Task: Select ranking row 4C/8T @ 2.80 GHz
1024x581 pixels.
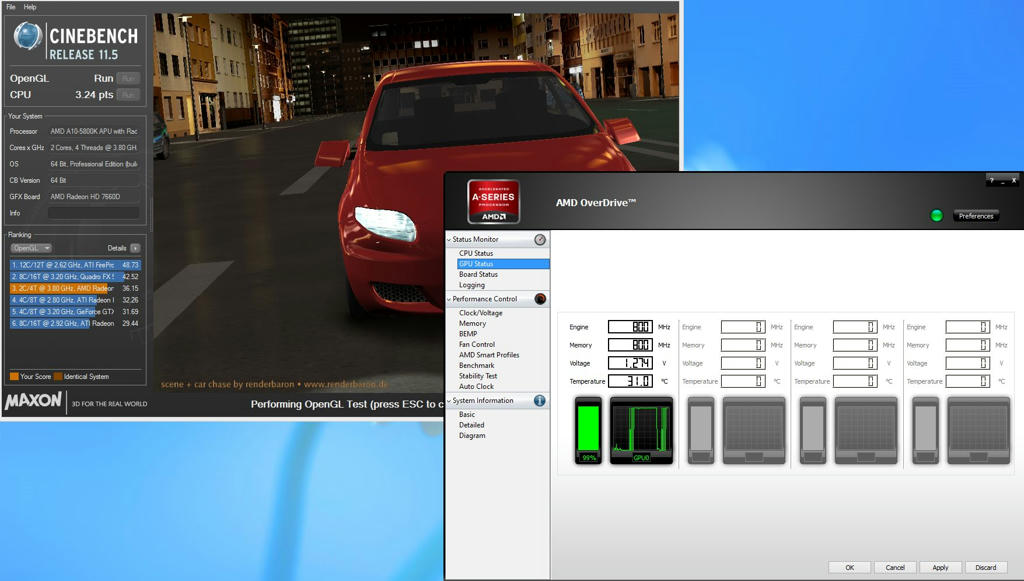Action: pyautogui.click(x=75, y=300)
